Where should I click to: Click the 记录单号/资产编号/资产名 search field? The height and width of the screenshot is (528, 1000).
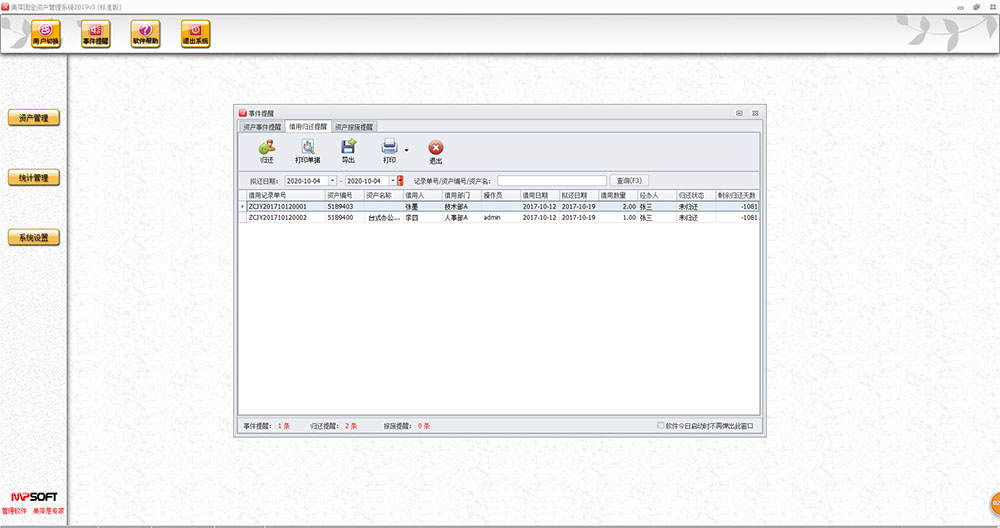coord(552,181)
